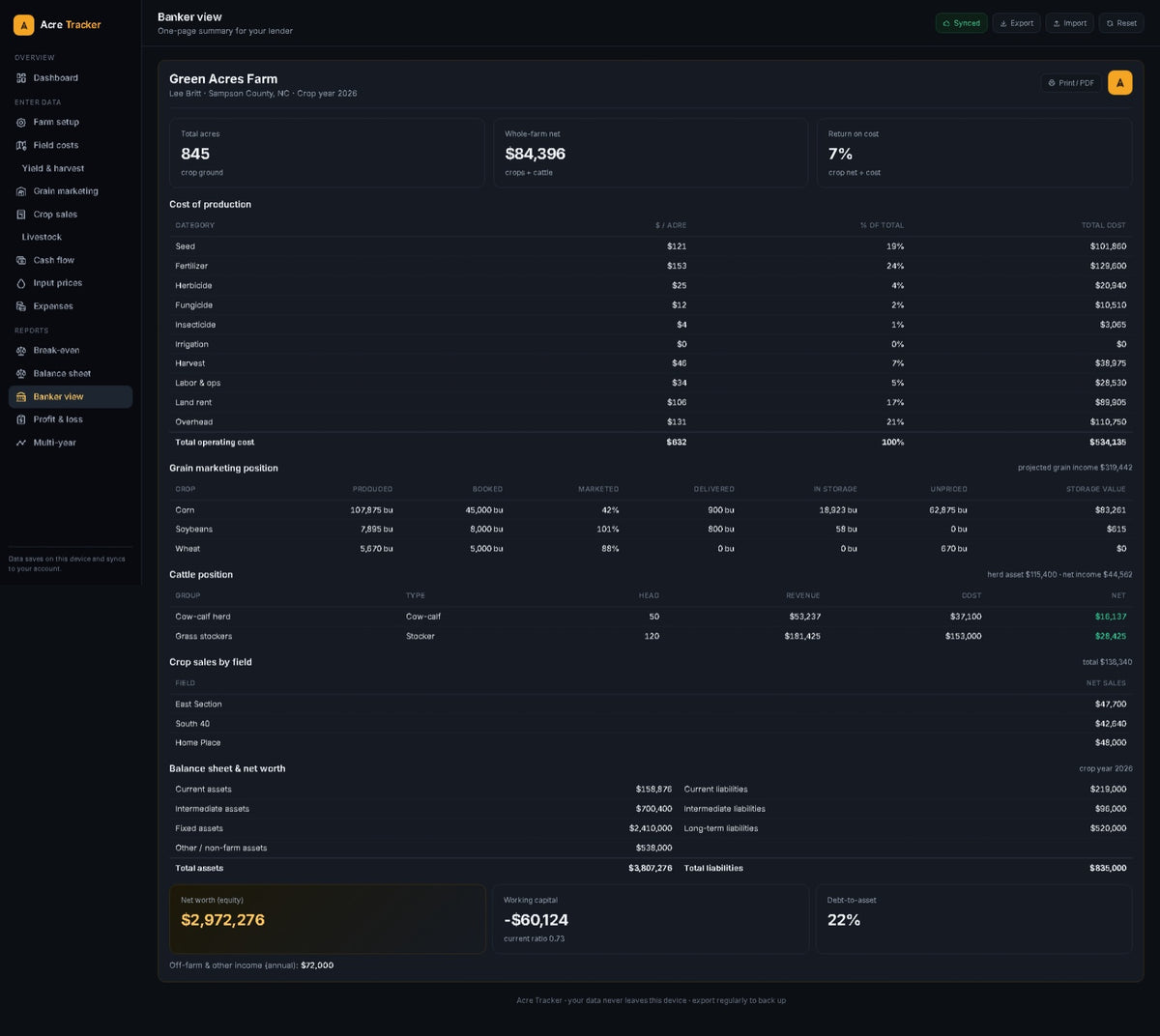Click Fixed assets value $2,410,000
This screenshot has height=1036, width=1160.
(651, 829)
